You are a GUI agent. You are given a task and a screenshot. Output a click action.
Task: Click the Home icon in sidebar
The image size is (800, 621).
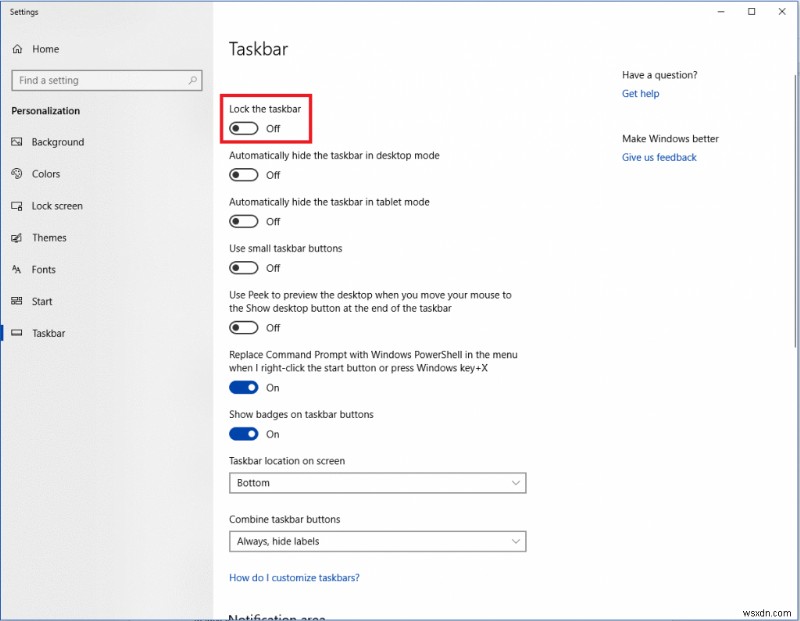pyautogui.click(x=17, y=48)
